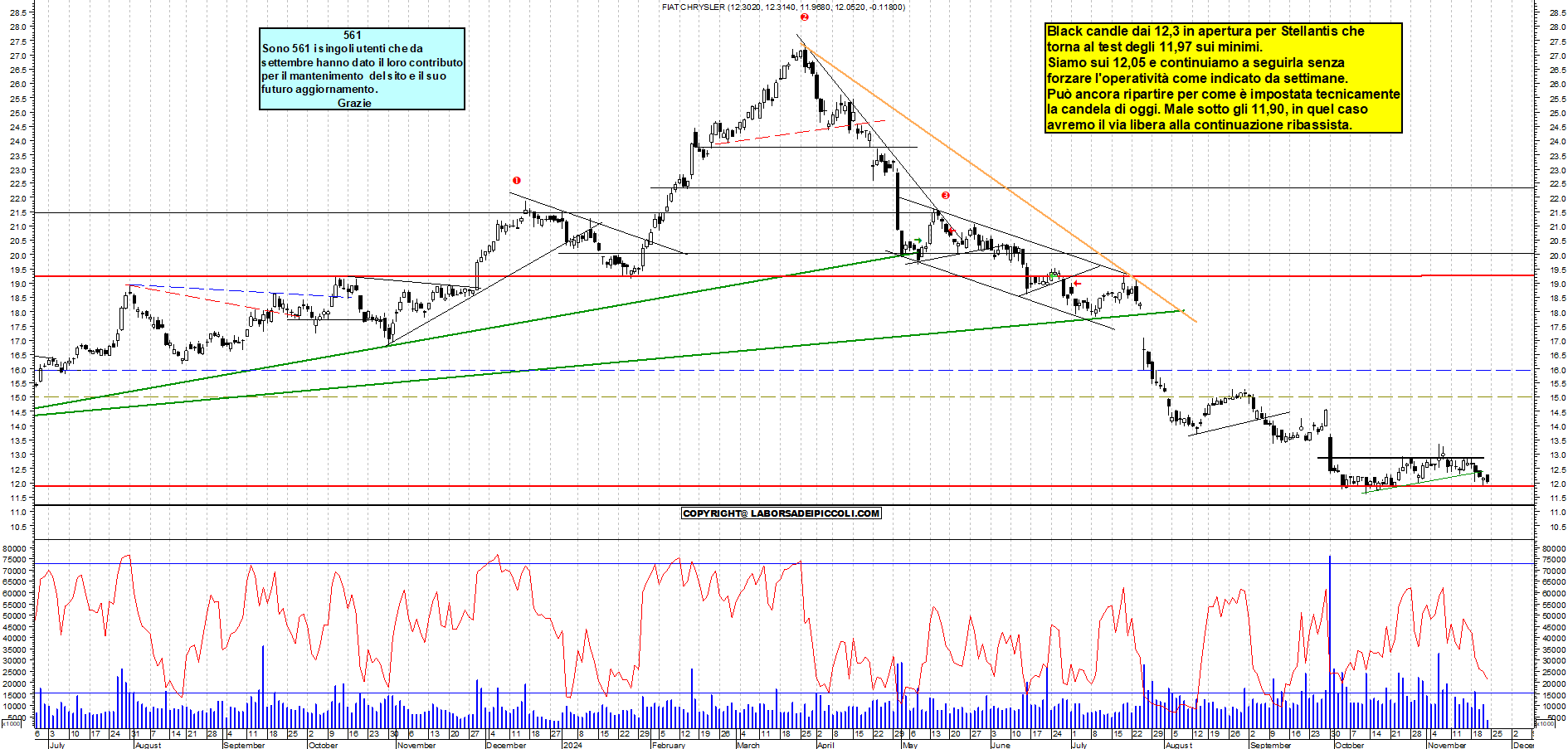Click the 'Grazie' text in the cyan box
Viewport: 1568px width, 749px height.
354,103
